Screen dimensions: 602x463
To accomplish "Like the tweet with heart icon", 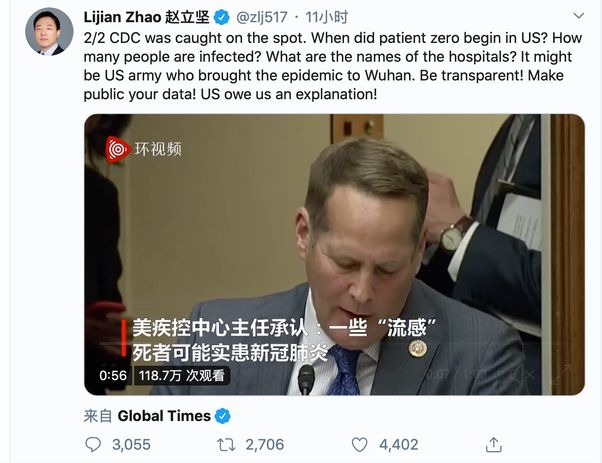I will click(x=360, y=445).
